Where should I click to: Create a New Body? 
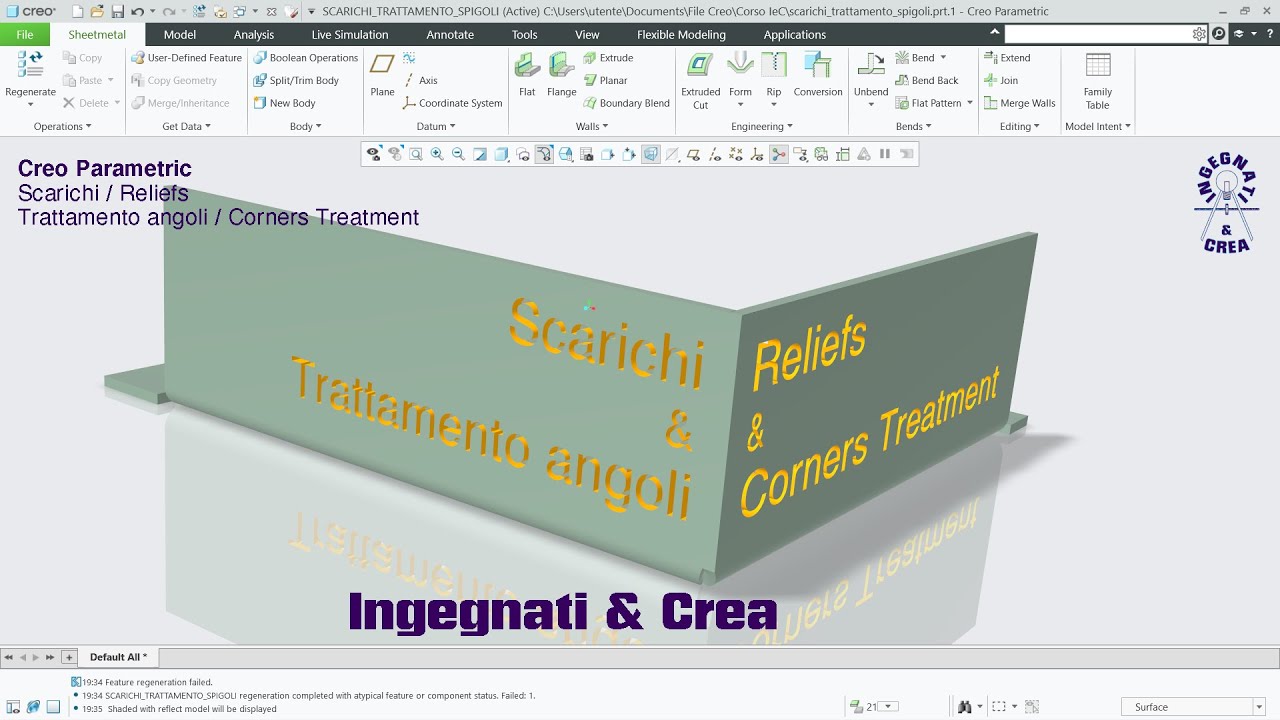coord(284,103)
